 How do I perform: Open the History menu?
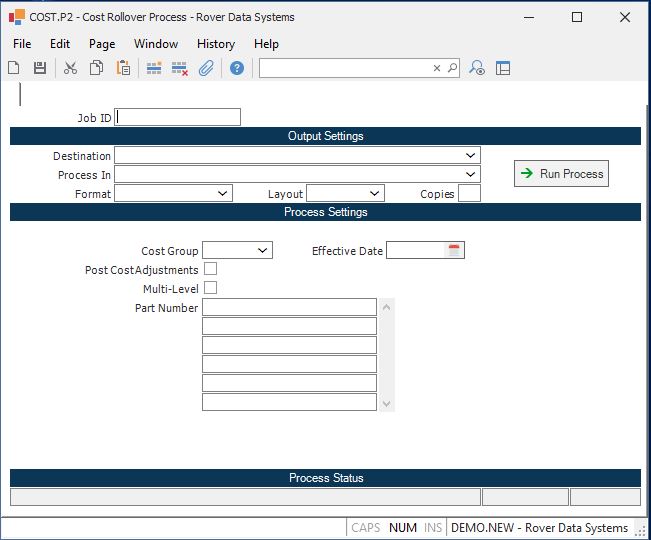coord(215,44)
